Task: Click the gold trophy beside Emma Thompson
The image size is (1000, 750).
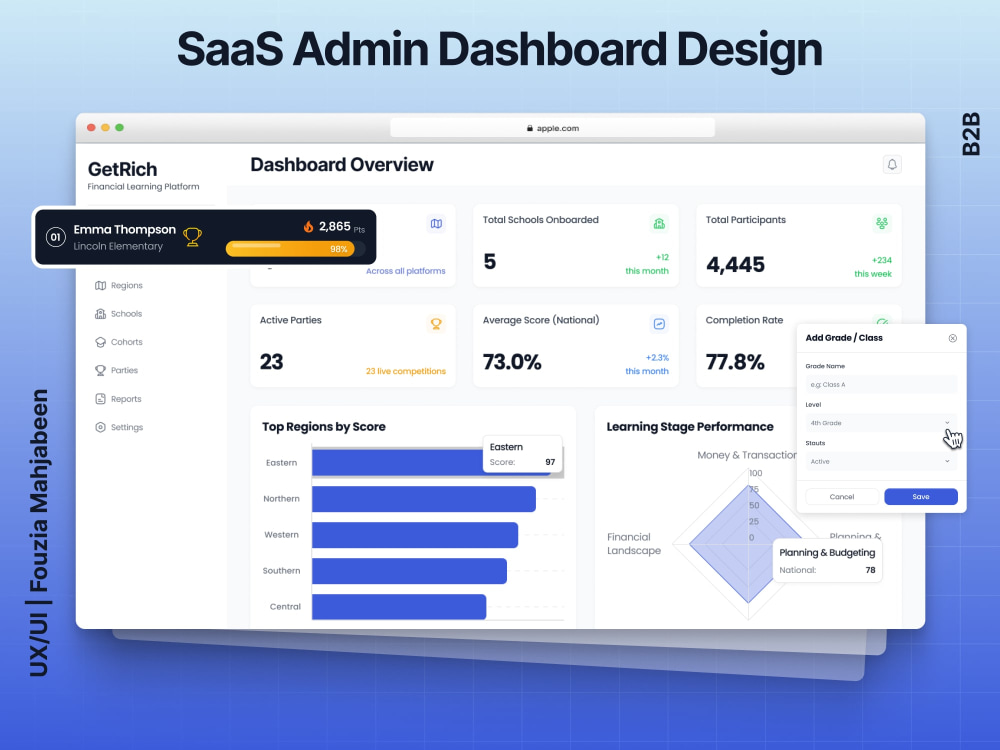Action: click(x=192, y=237)
